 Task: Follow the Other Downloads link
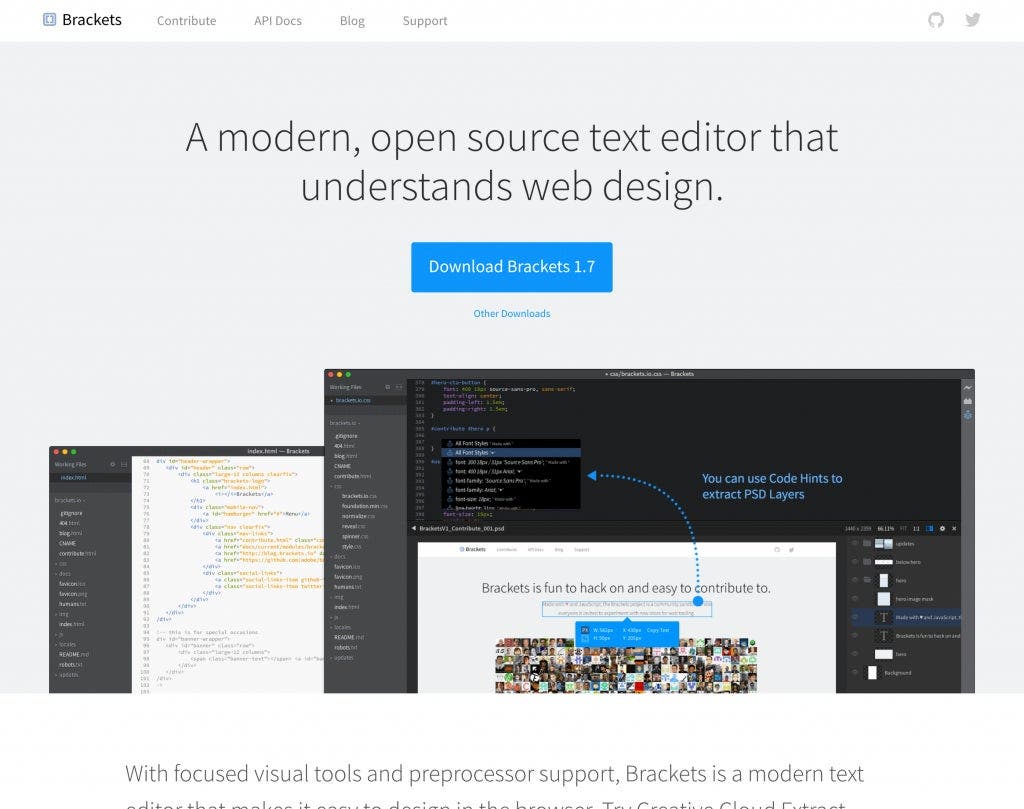coord(511,314)
